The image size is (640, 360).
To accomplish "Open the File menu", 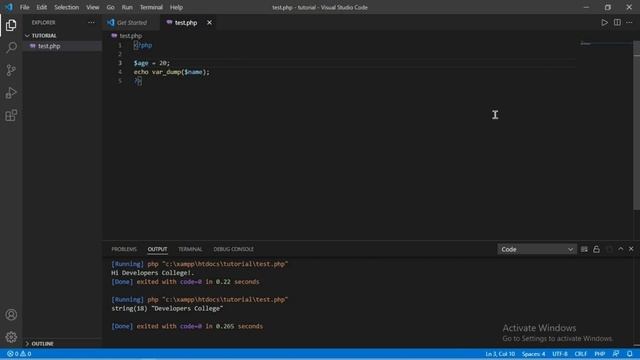I will (24, 7).
